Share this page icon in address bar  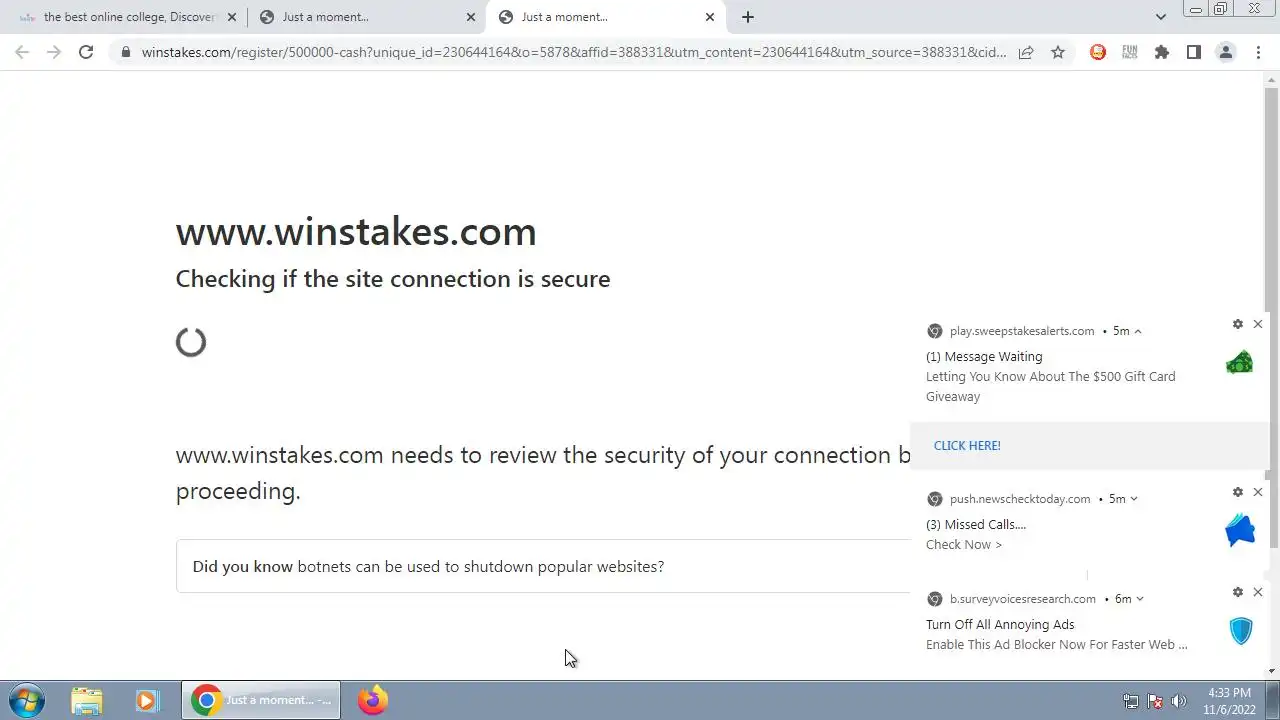[x=1026, y=52]
